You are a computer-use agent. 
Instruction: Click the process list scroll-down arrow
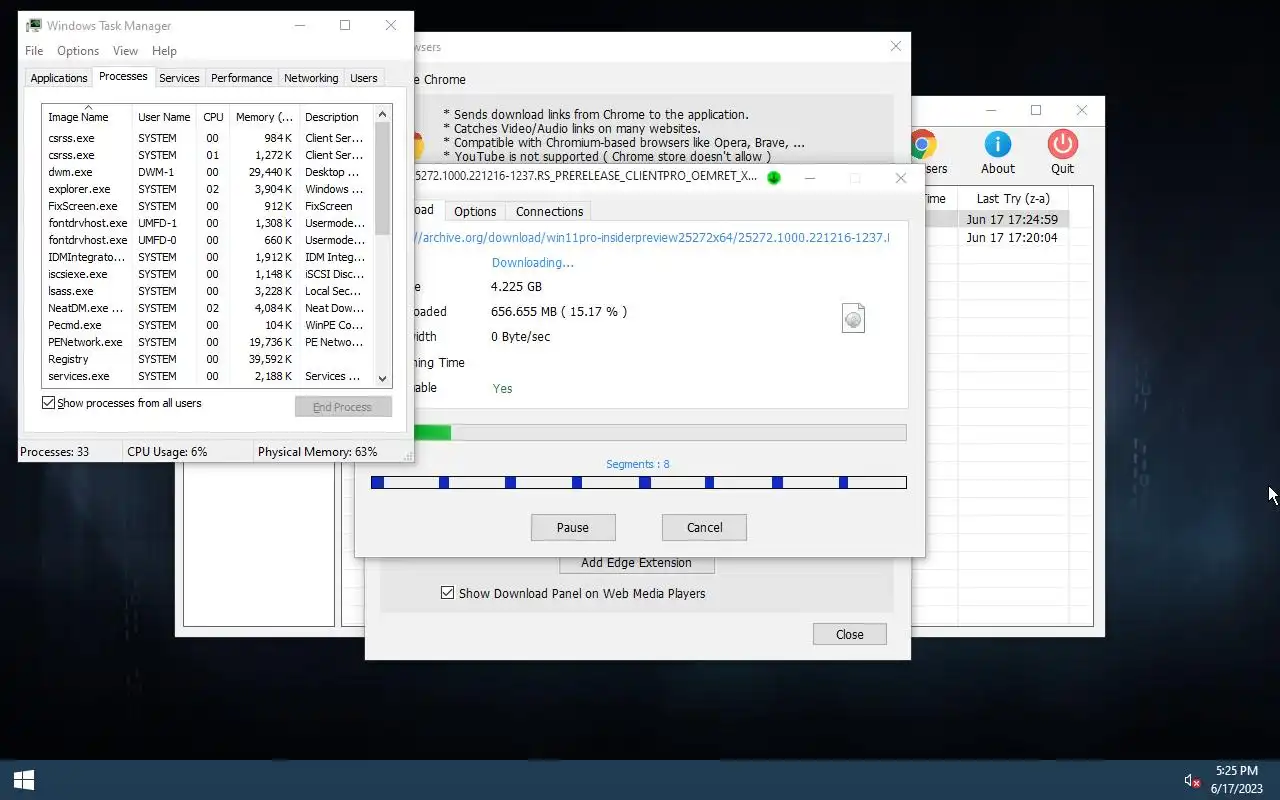(x=382, y=378)
